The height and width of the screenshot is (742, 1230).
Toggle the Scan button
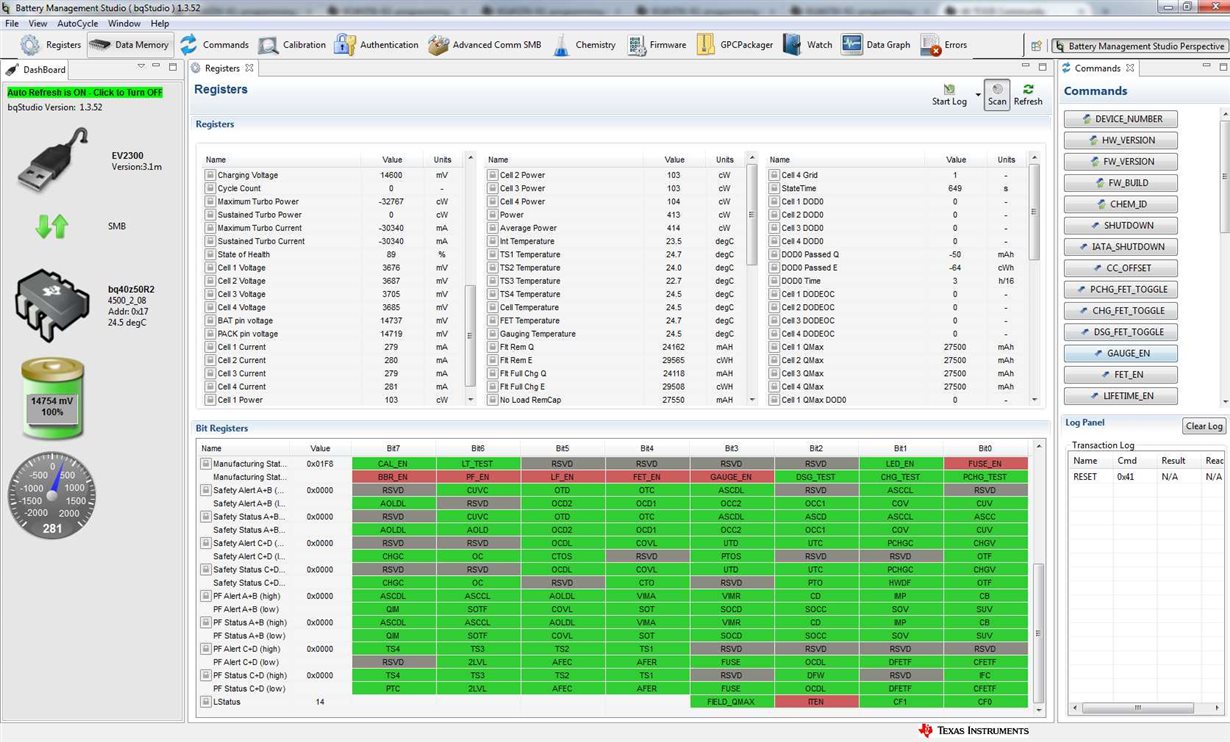point(997,95)
